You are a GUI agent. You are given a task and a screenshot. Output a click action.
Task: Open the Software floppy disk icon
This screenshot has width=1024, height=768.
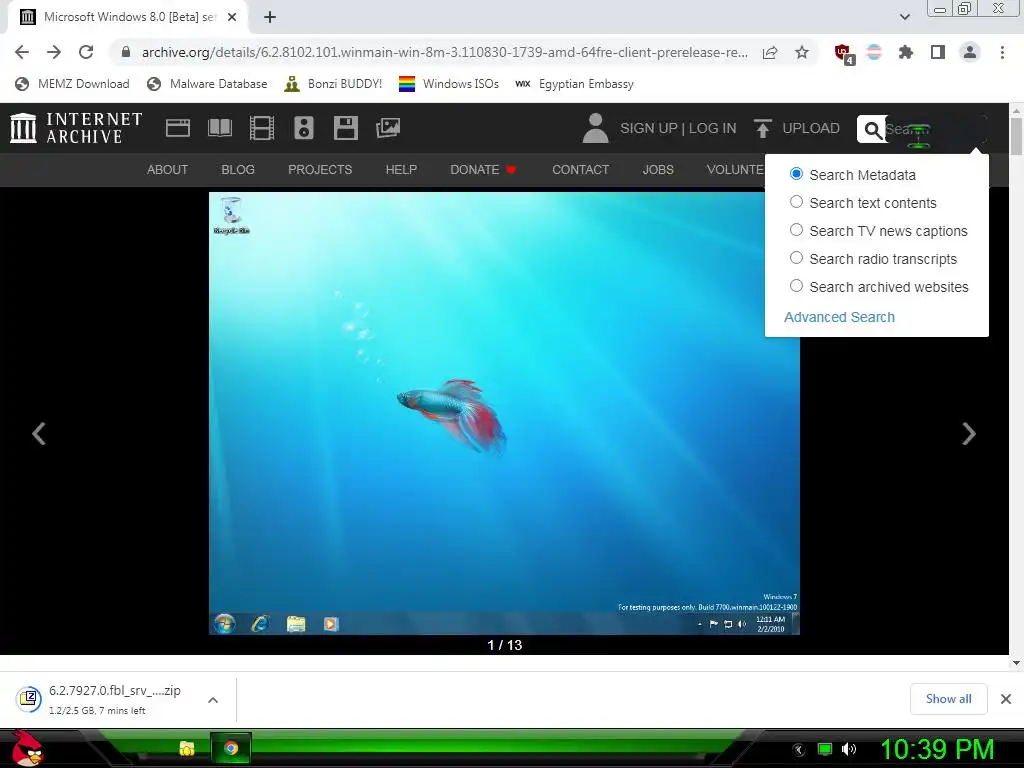pyautogui.click(x=345, y=128)
